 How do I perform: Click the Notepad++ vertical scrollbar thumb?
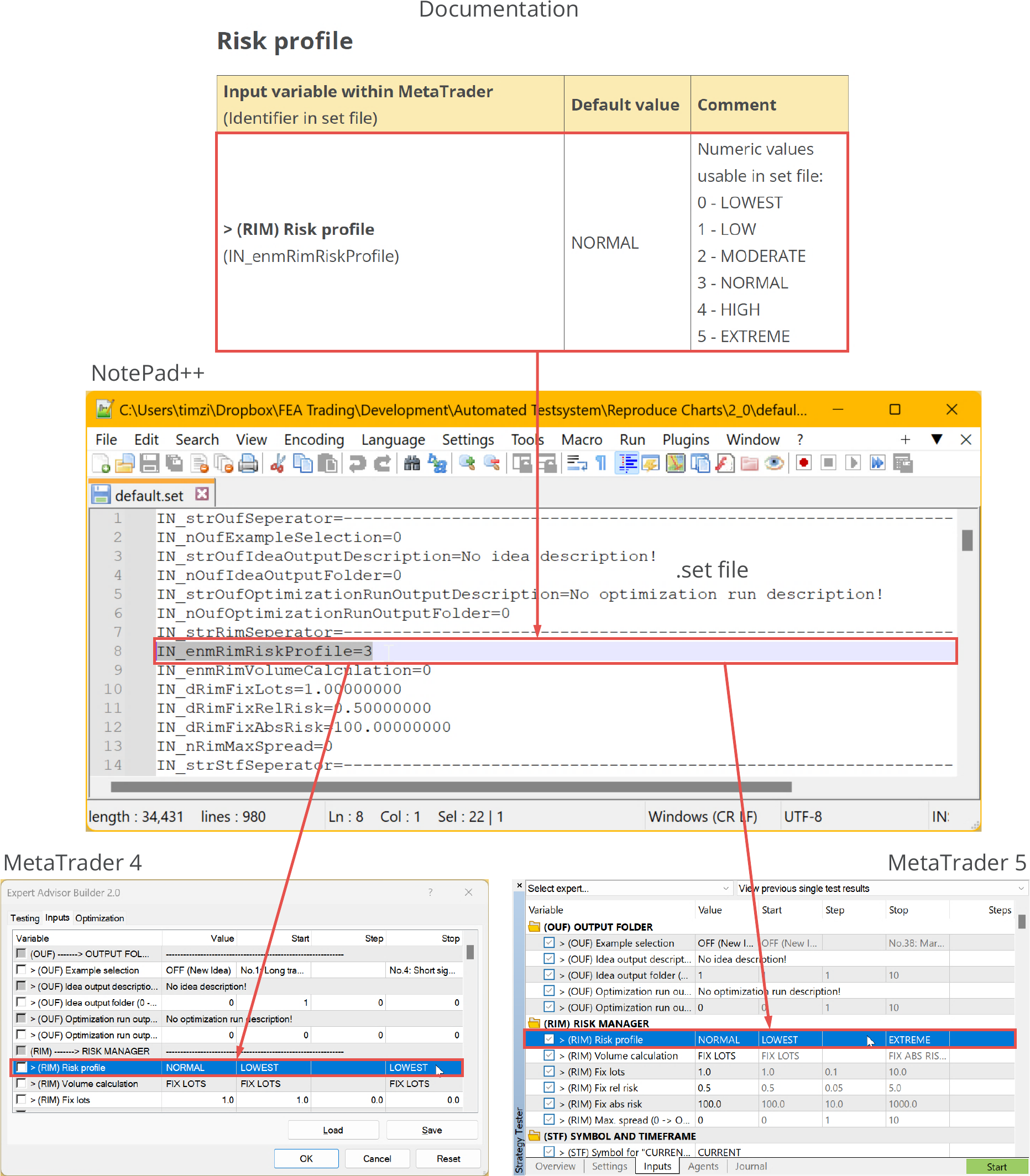coord(968,540)
